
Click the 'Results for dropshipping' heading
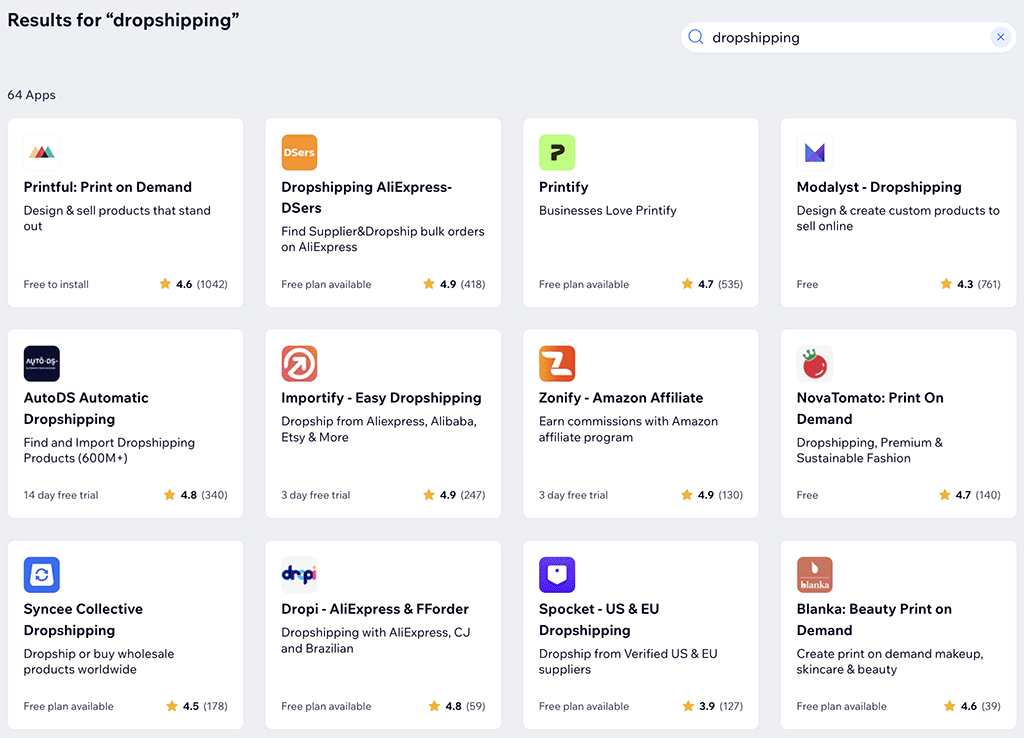click(x=123, y=20)
